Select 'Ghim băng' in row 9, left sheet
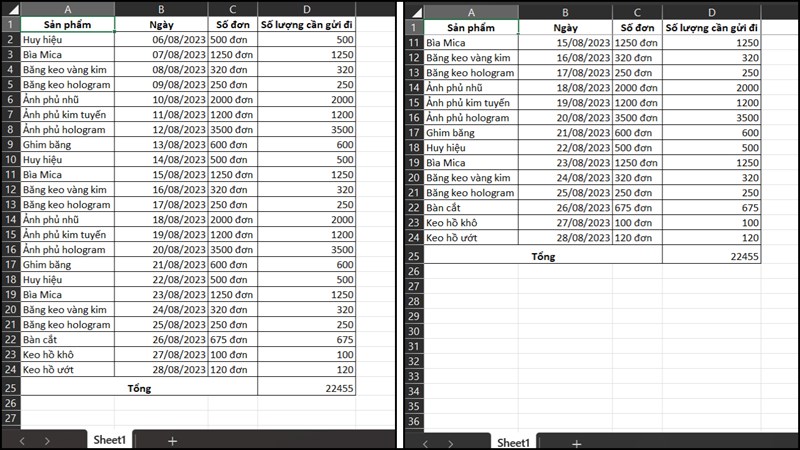Viewport: 800px width, 450px height. (67, 144)
